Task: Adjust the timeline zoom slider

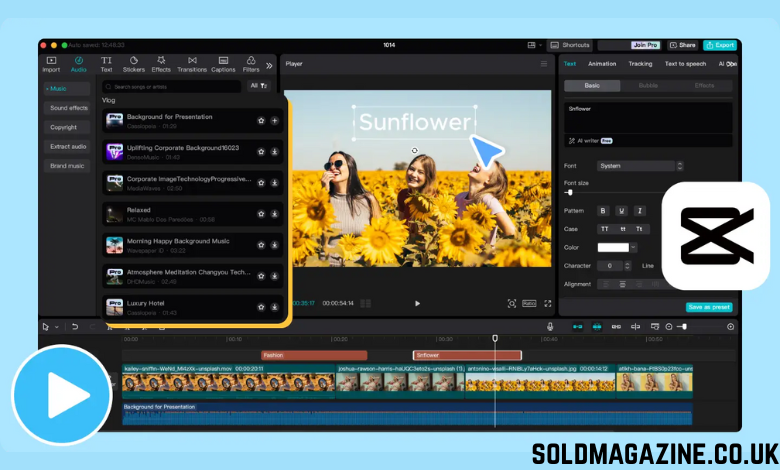Action: tap(685, 327)
